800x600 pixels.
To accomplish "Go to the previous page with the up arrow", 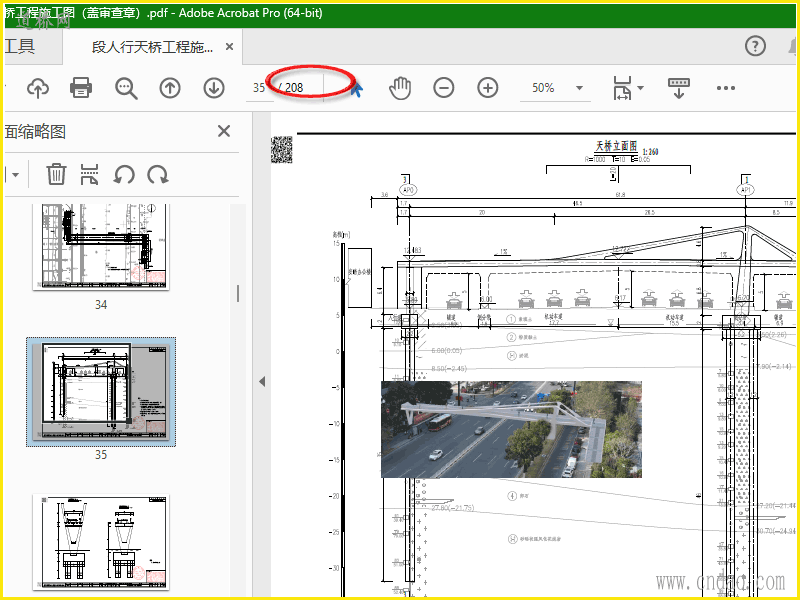I will point(170,88).
